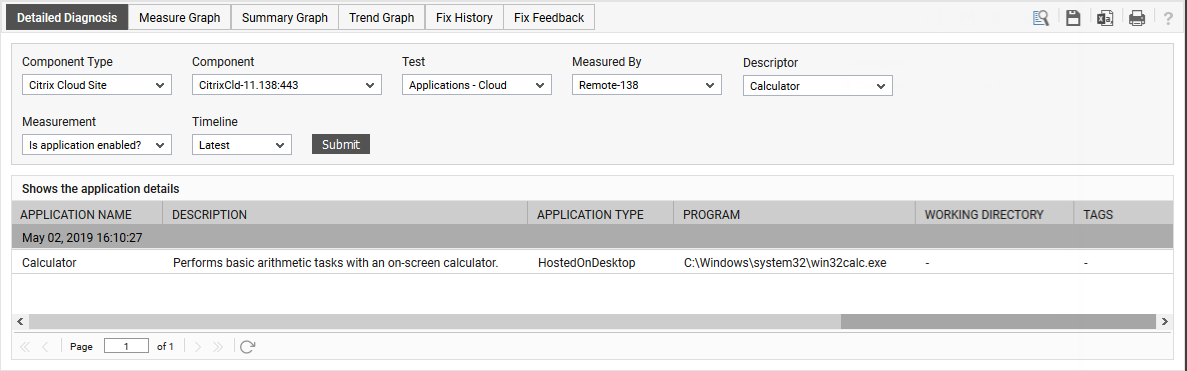Open the Test dropdown Applications - Cloud

[x=477, y=85]
